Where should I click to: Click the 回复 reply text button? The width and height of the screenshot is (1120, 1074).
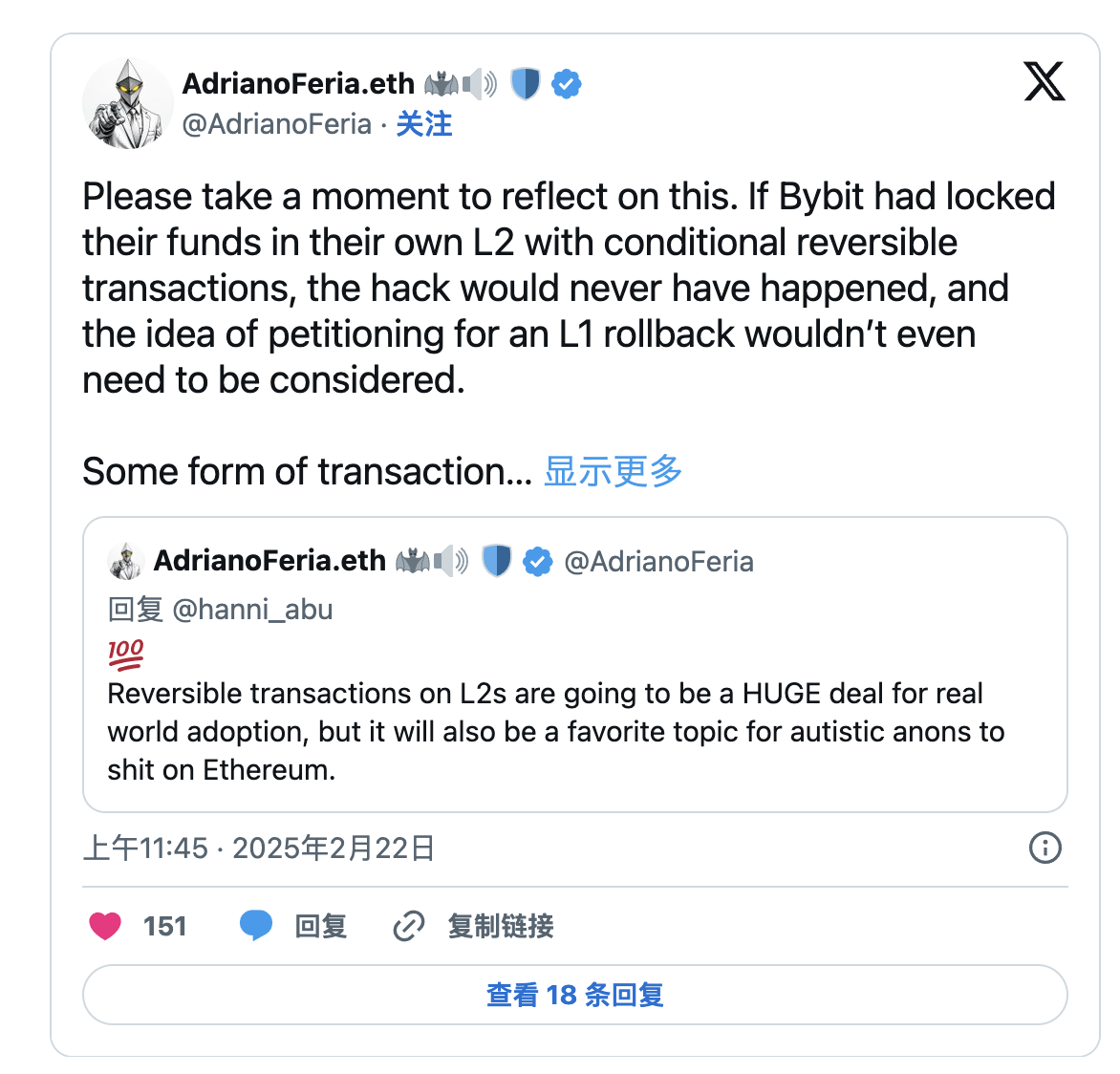point(320,926)
